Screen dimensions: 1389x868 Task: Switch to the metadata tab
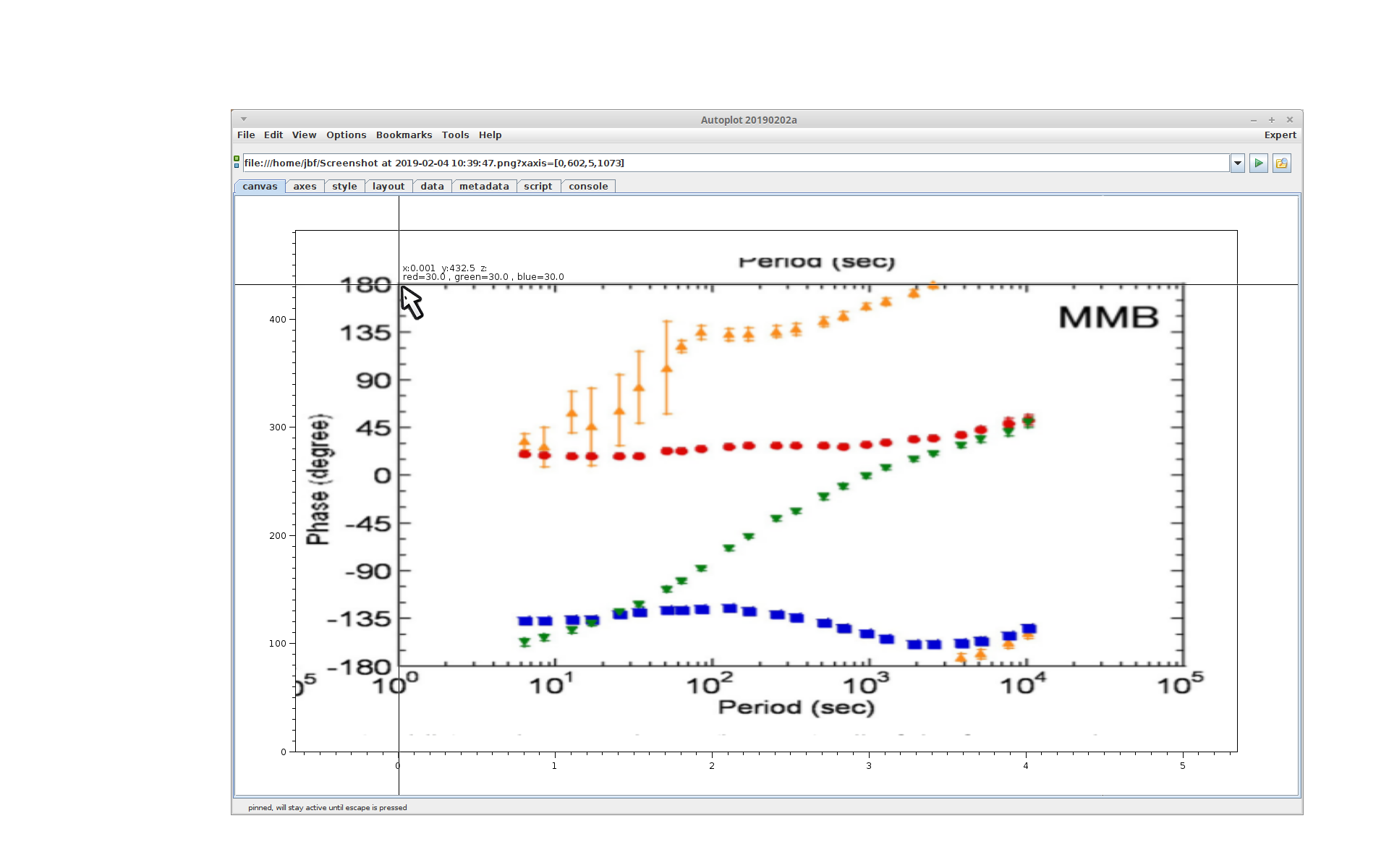pyautogui.click(x=484, y=187)
